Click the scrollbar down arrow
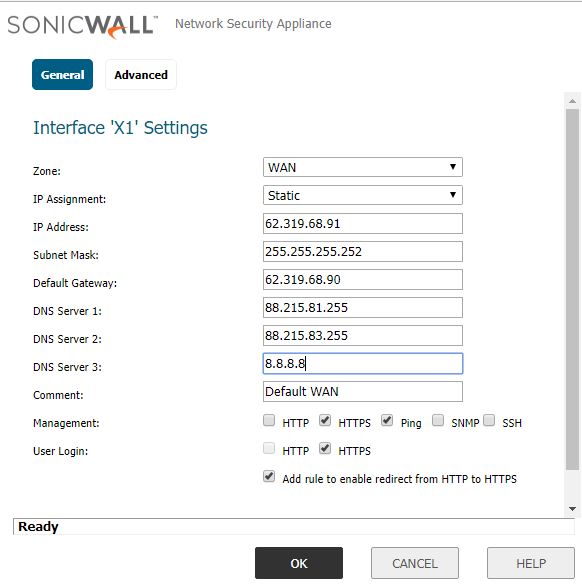Image resolution: width=582 pixels, height=587 pixels. pyautogui.click(x=572, y=508)
